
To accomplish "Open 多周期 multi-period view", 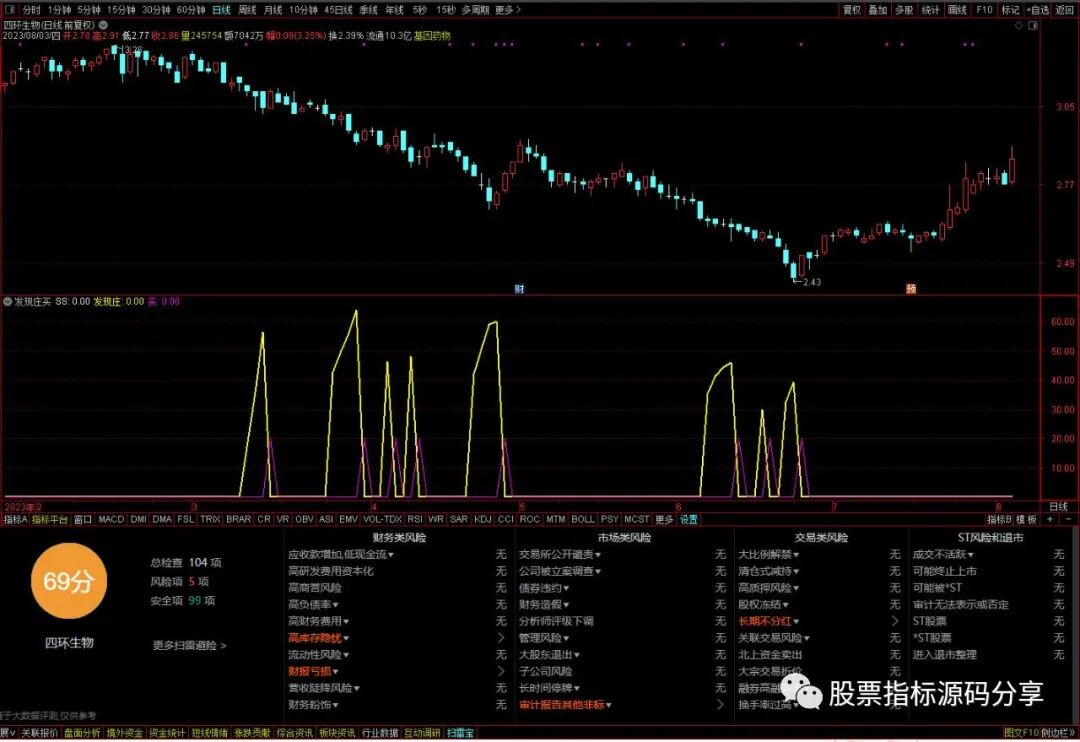I will (475, 10).
